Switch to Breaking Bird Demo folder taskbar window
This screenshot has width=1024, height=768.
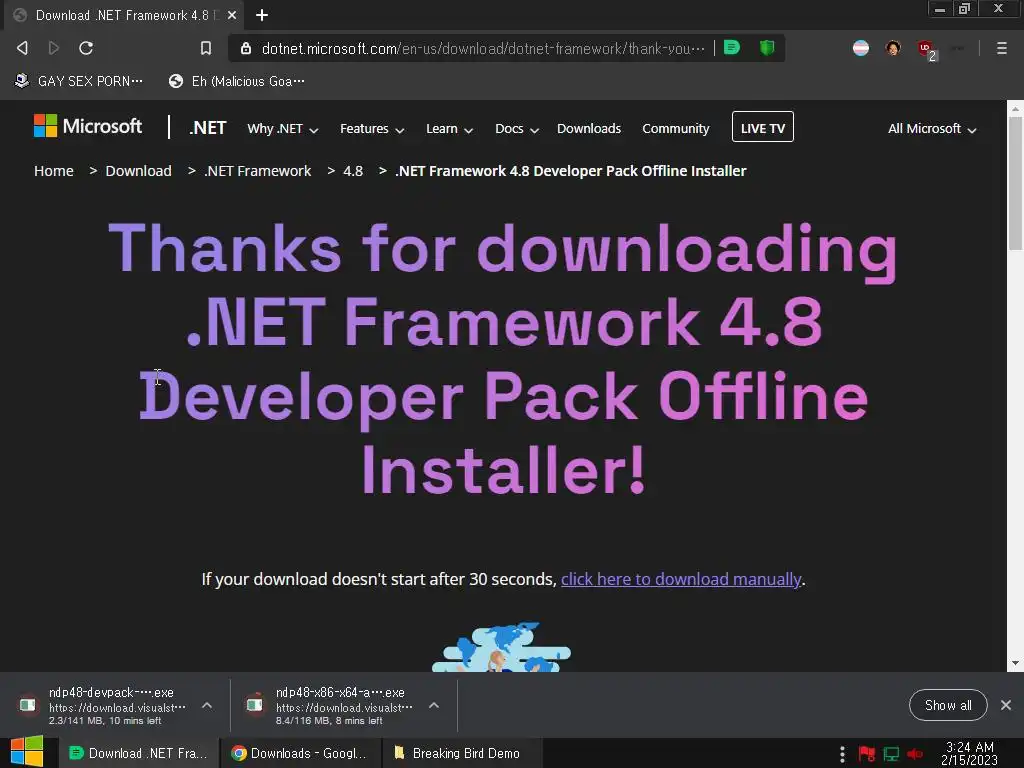coord(461,753)
